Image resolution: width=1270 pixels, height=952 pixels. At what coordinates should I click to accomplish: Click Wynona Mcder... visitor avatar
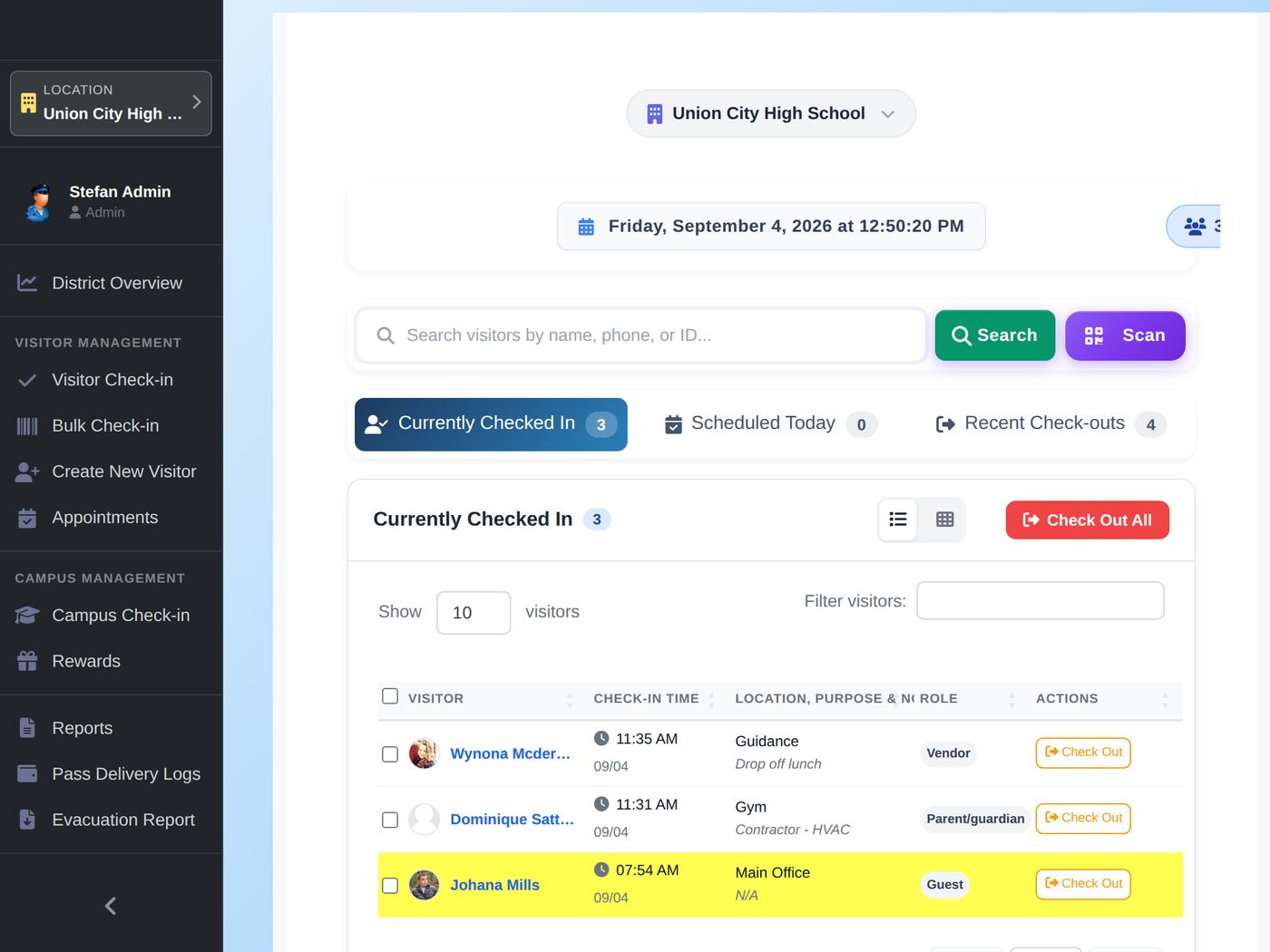[424, 753]
